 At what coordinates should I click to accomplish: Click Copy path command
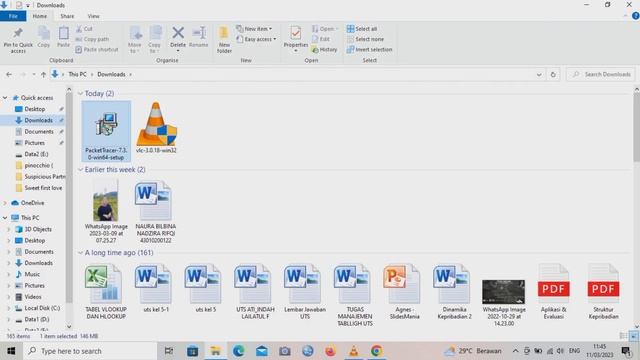(92, 39)
